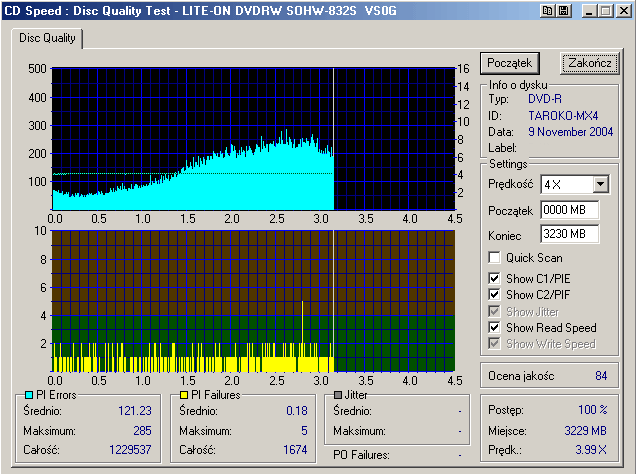Click the quality score value 84
The height and width of the screenshot is (474, 636).
pos(601,376)
